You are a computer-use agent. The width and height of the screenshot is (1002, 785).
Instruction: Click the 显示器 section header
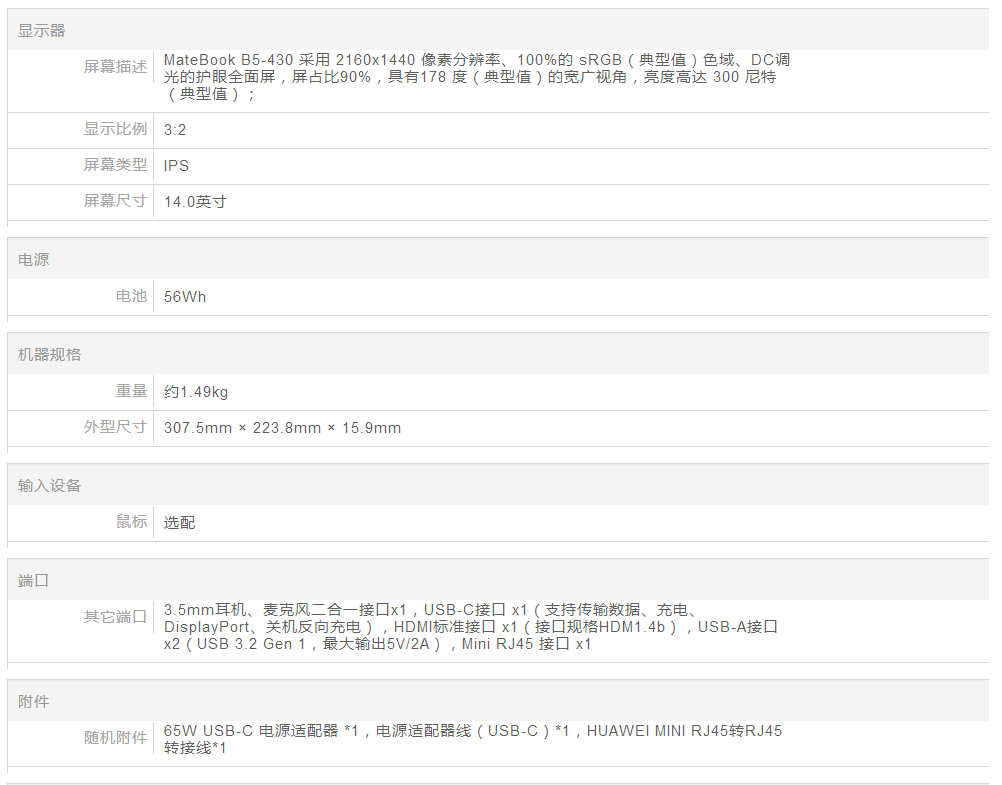tap(42, 31)
